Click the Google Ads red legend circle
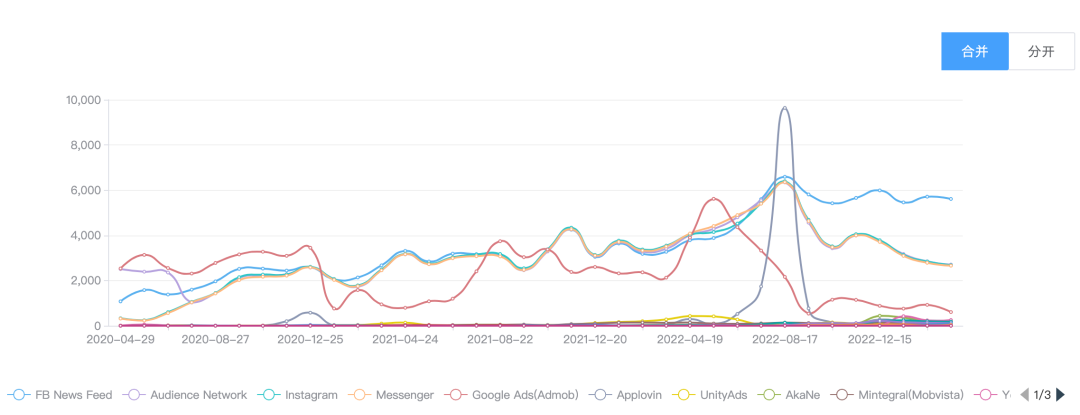This screenshot has width=1080, height=415. [x=456, y=395]
